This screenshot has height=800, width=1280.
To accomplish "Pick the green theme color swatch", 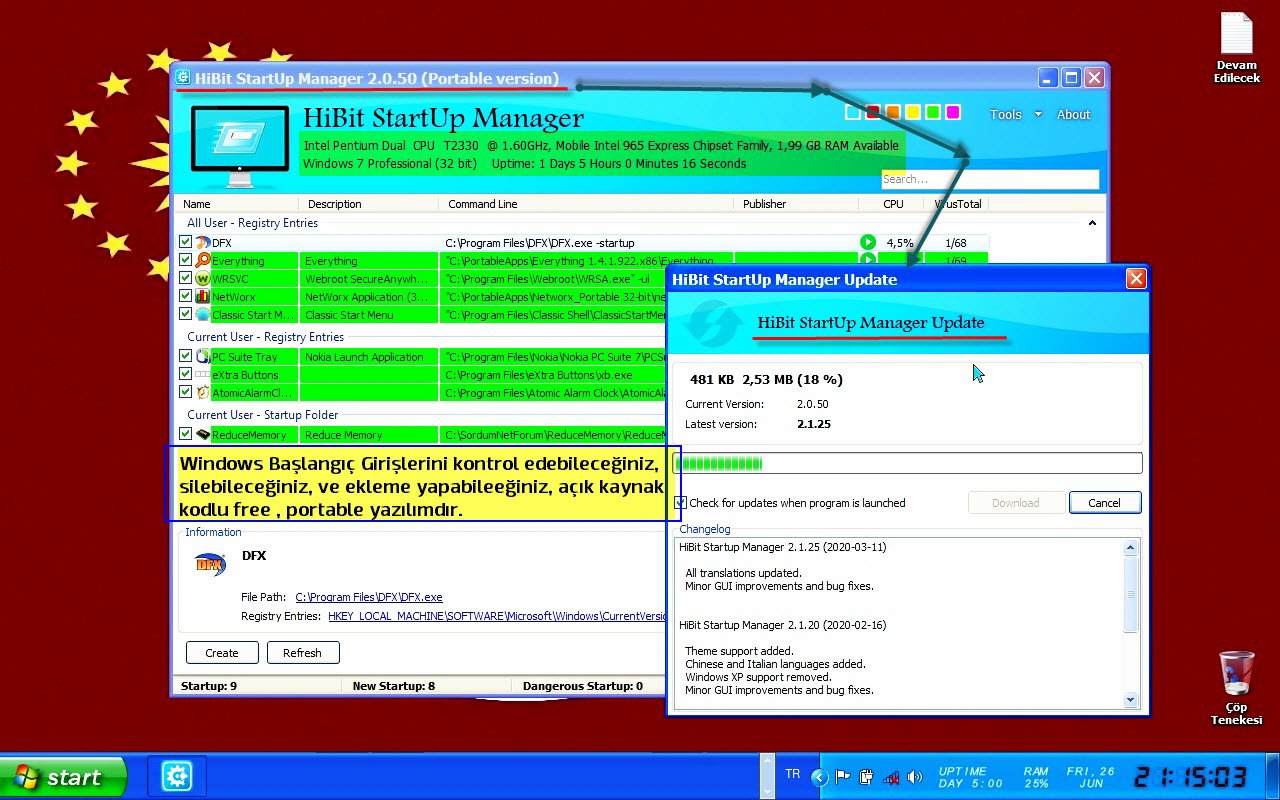I will click(x=933, y=113).
